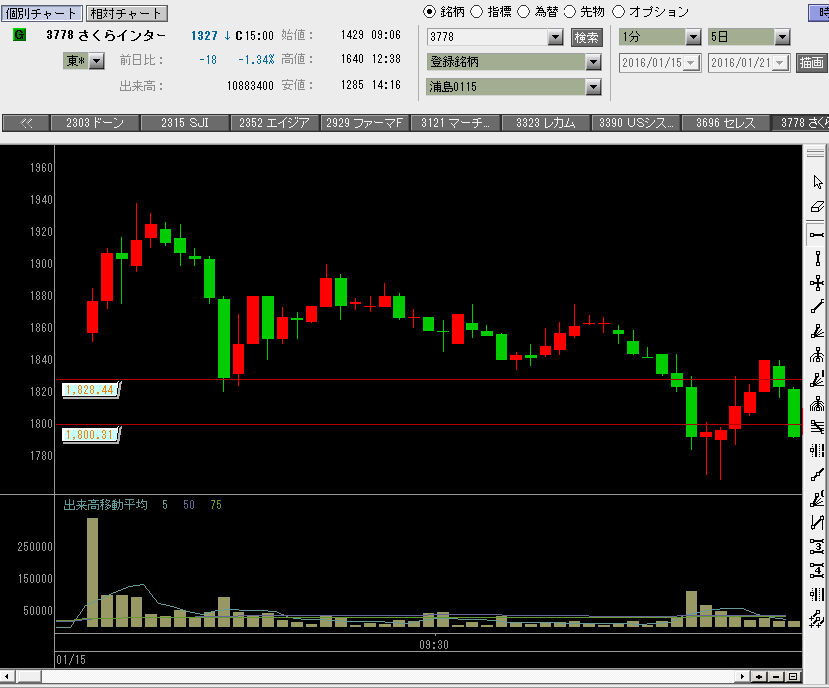Select the 4-division retracement tool

[x=817, y=571]
